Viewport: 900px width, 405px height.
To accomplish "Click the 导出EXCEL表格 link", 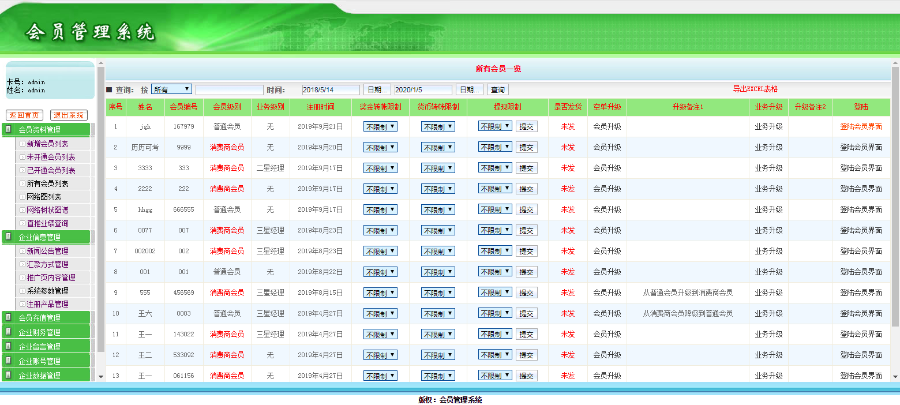I will click(x=755, y=89).
